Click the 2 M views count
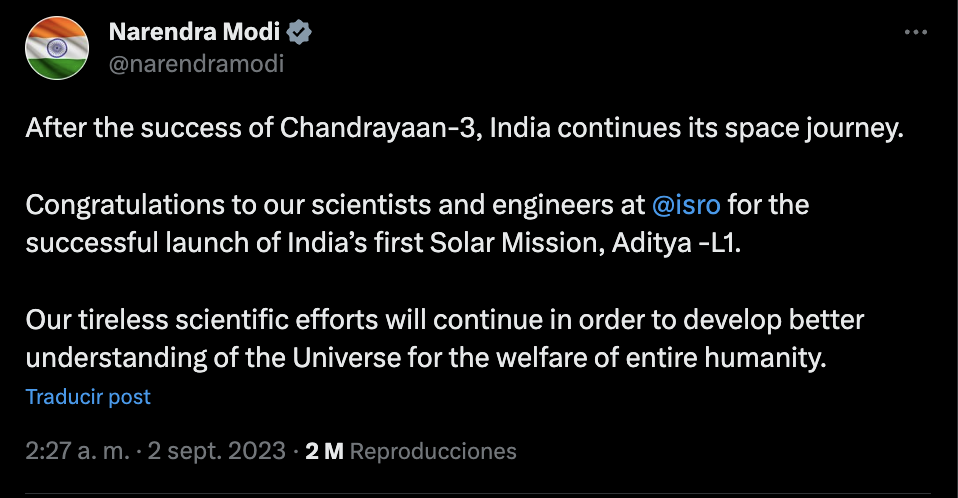The height and width of the screenshot is (498, 958). point(324,451)
